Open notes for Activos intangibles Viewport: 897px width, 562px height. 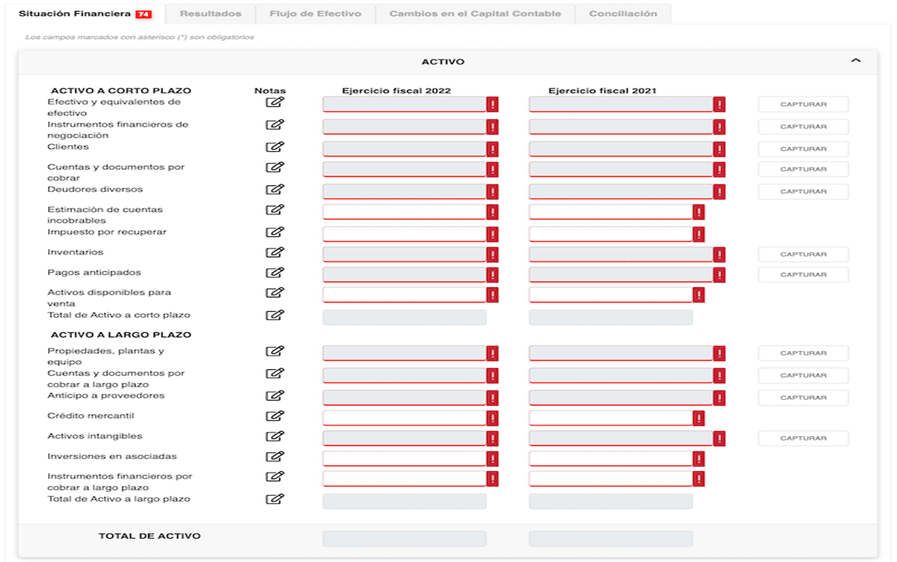[275, 436]
